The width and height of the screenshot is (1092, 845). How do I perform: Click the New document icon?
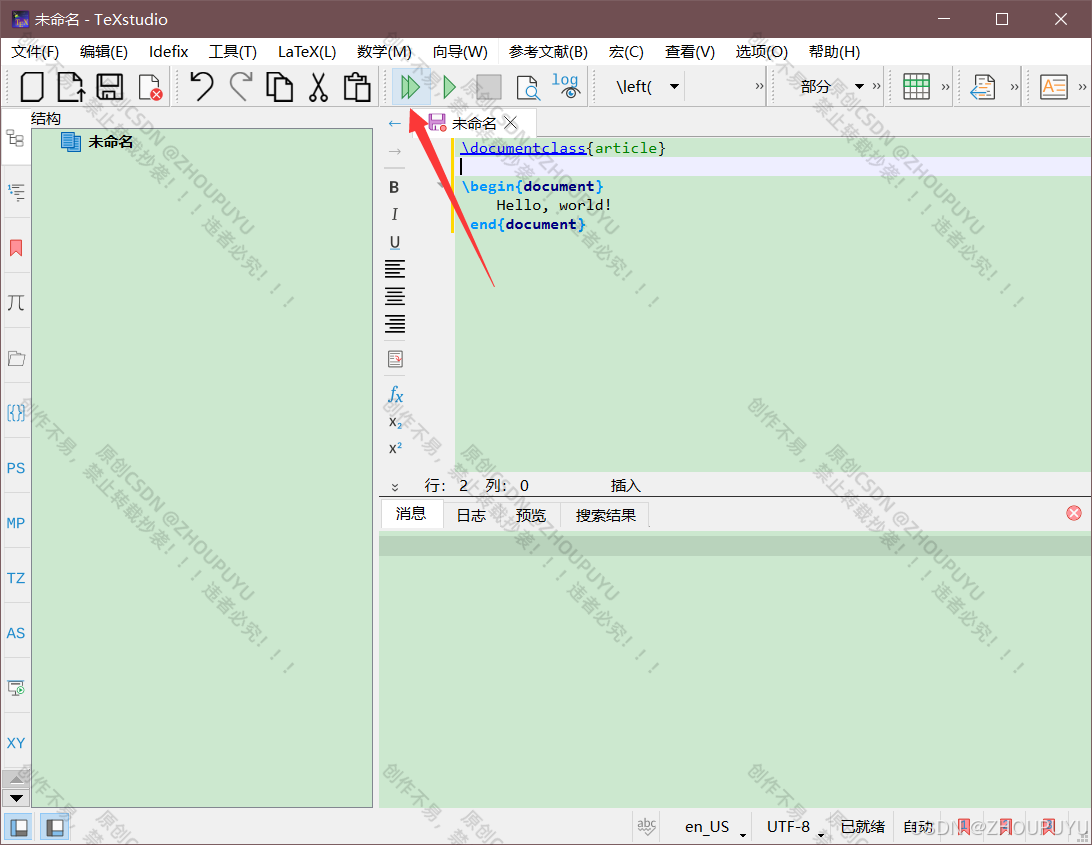tap(32, 87)
